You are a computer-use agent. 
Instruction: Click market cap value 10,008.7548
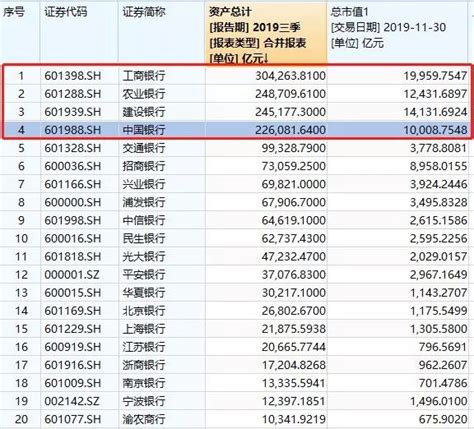click(435, 130)
